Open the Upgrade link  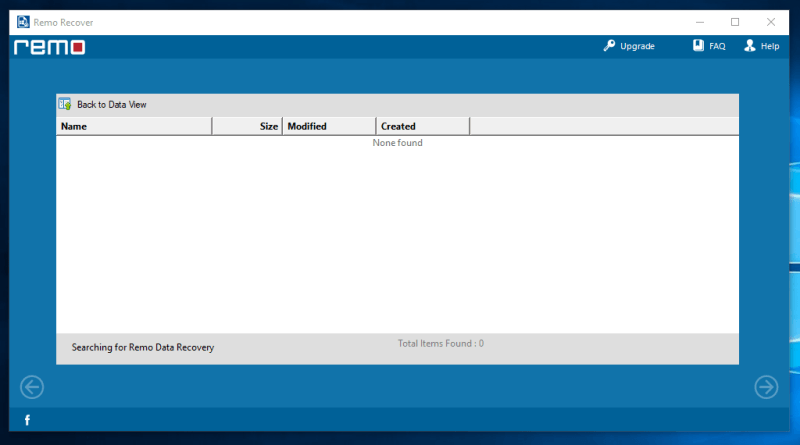pyautogui.click(x=637, y=46)
